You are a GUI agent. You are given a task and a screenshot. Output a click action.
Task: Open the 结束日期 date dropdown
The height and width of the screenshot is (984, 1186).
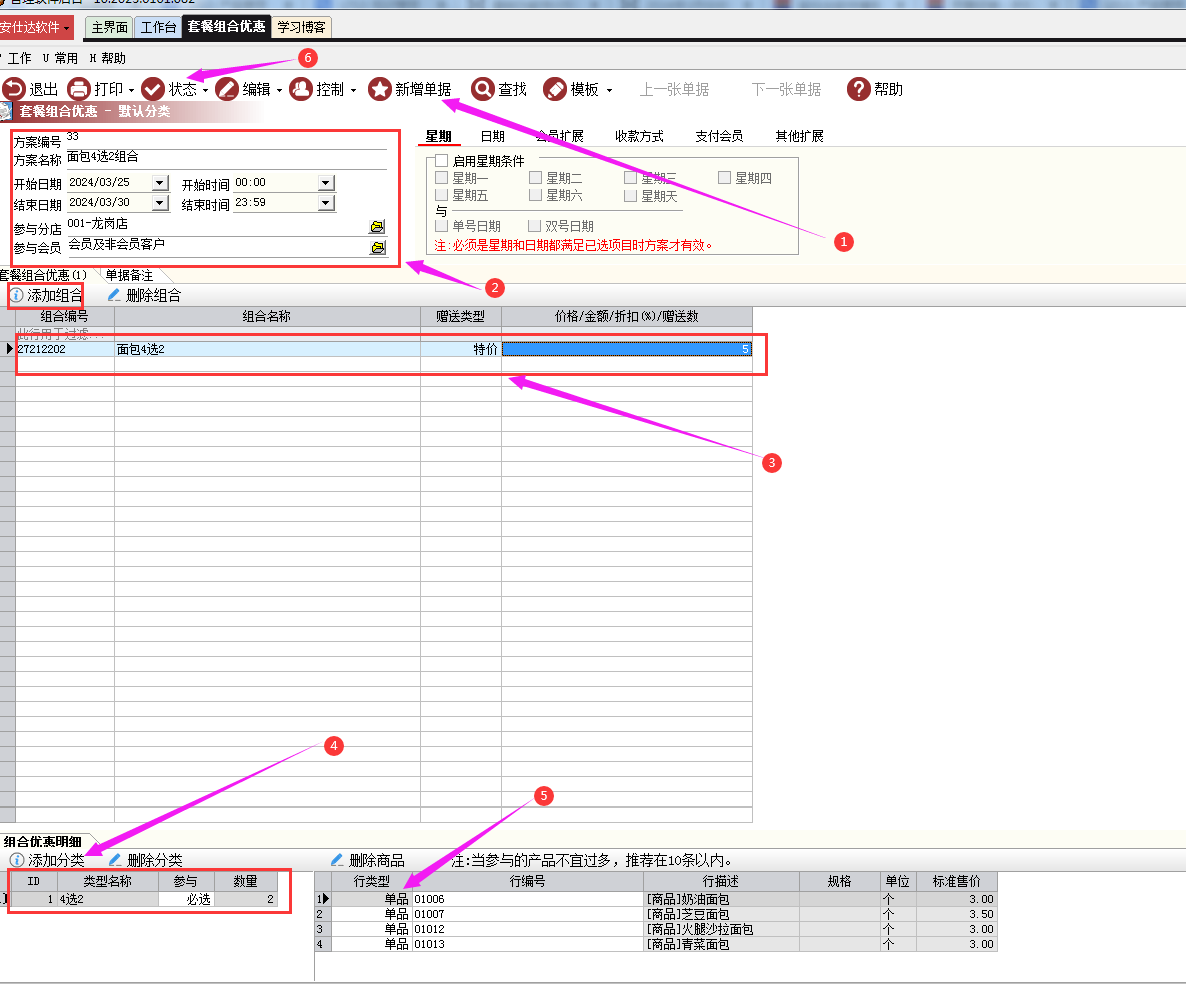tap(160, 203)
